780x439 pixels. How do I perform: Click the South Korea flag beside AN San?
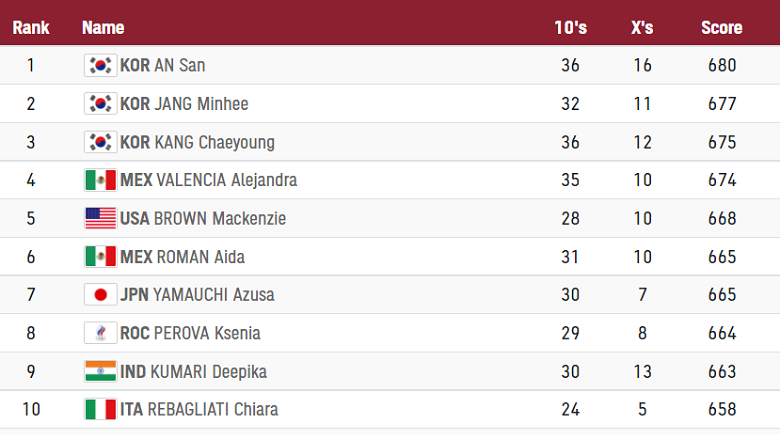click(x=100, y=65)
